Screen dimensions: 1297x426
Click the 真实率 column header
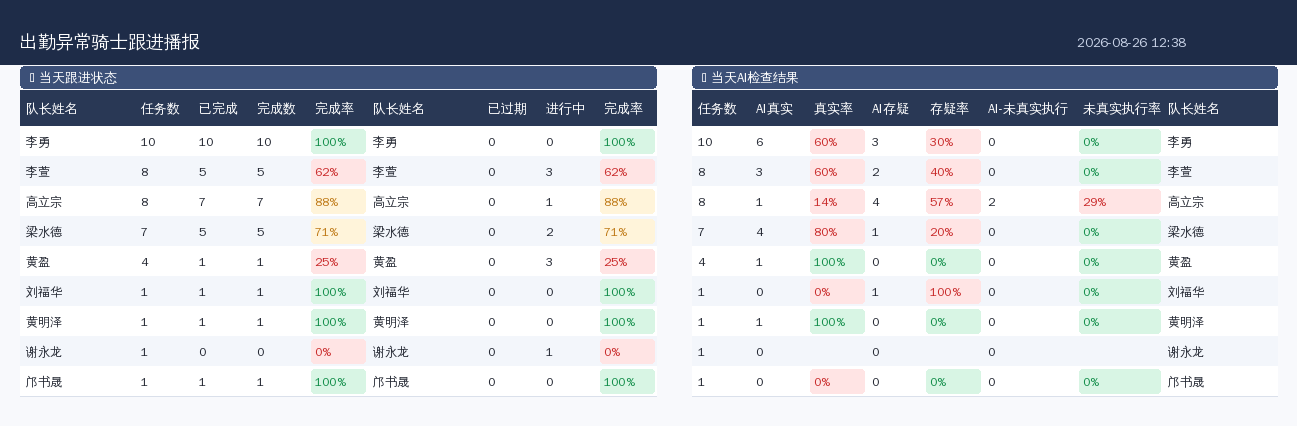[833, 108]
